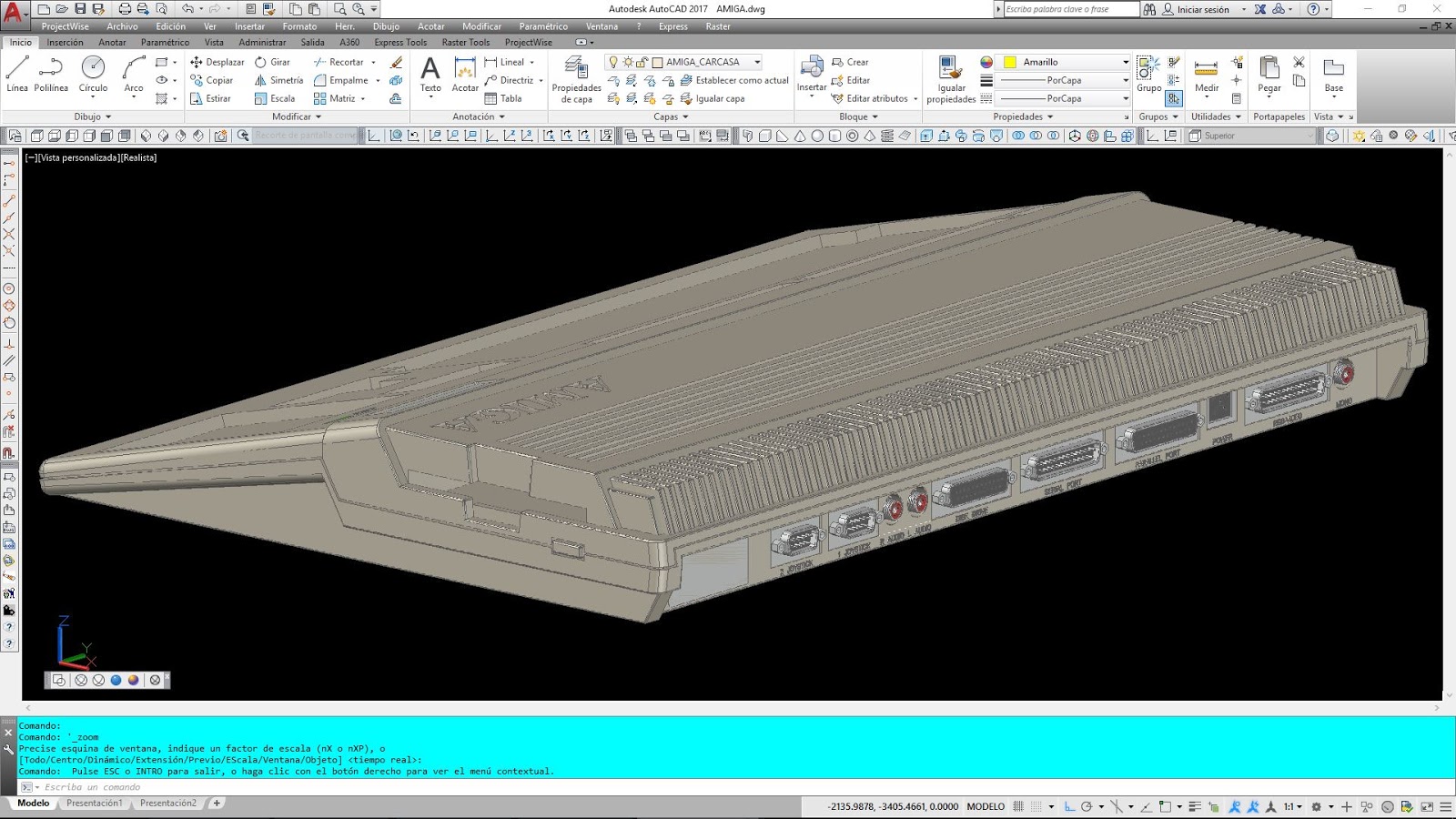Click the erase tool in Modificar panel

(396, 62)
